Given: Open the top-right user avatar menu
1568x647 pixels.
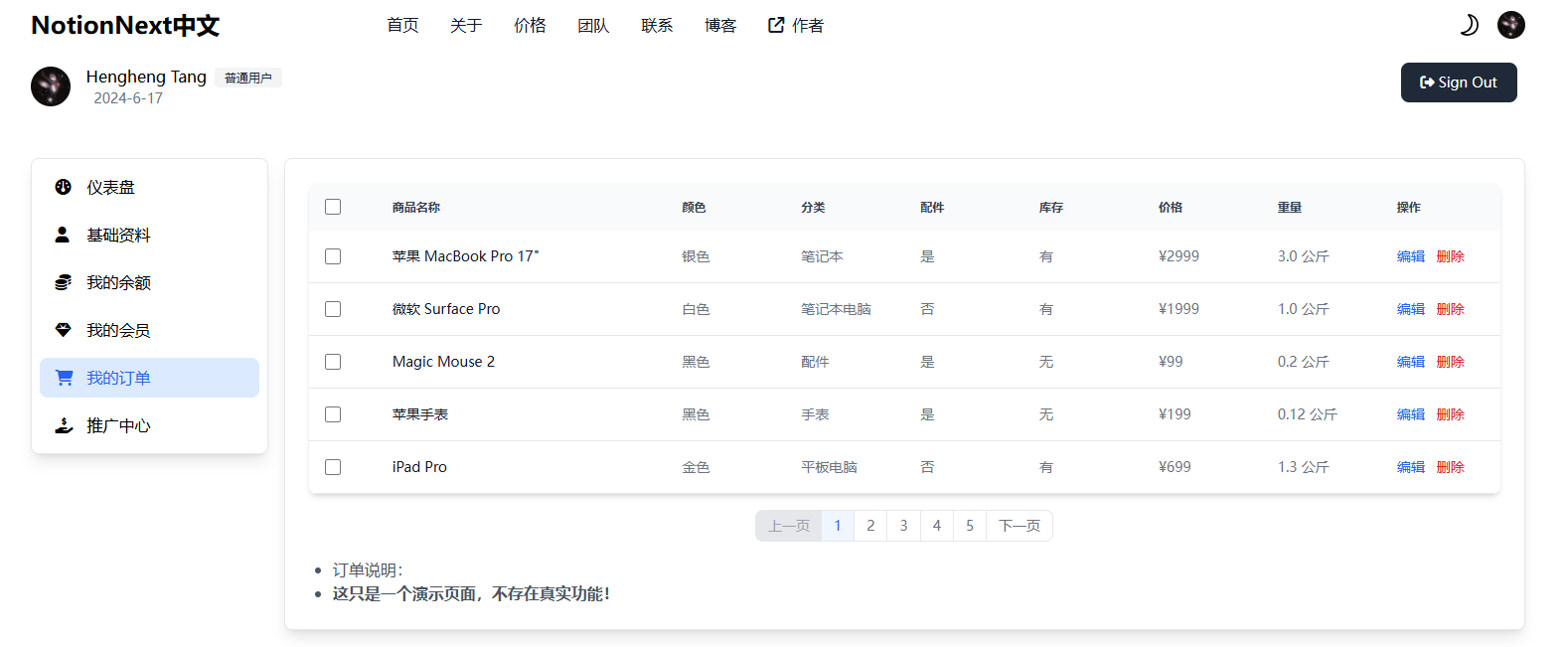Looking at the screenshot, I should click(x=1511, y=25).
